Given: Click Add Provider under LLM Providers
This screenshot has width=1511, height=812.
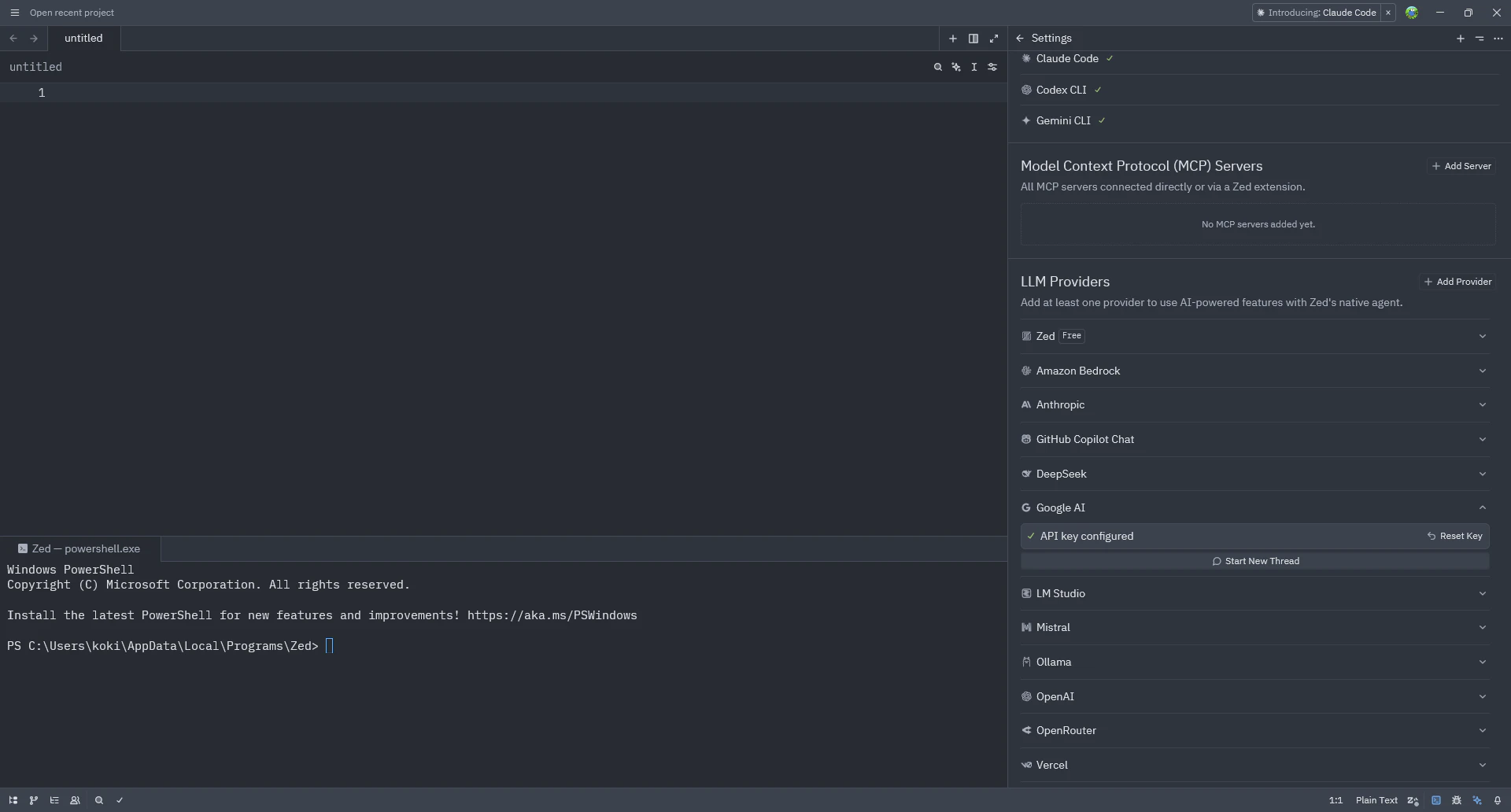Looking at the screenshot, I should (1457, 282).
